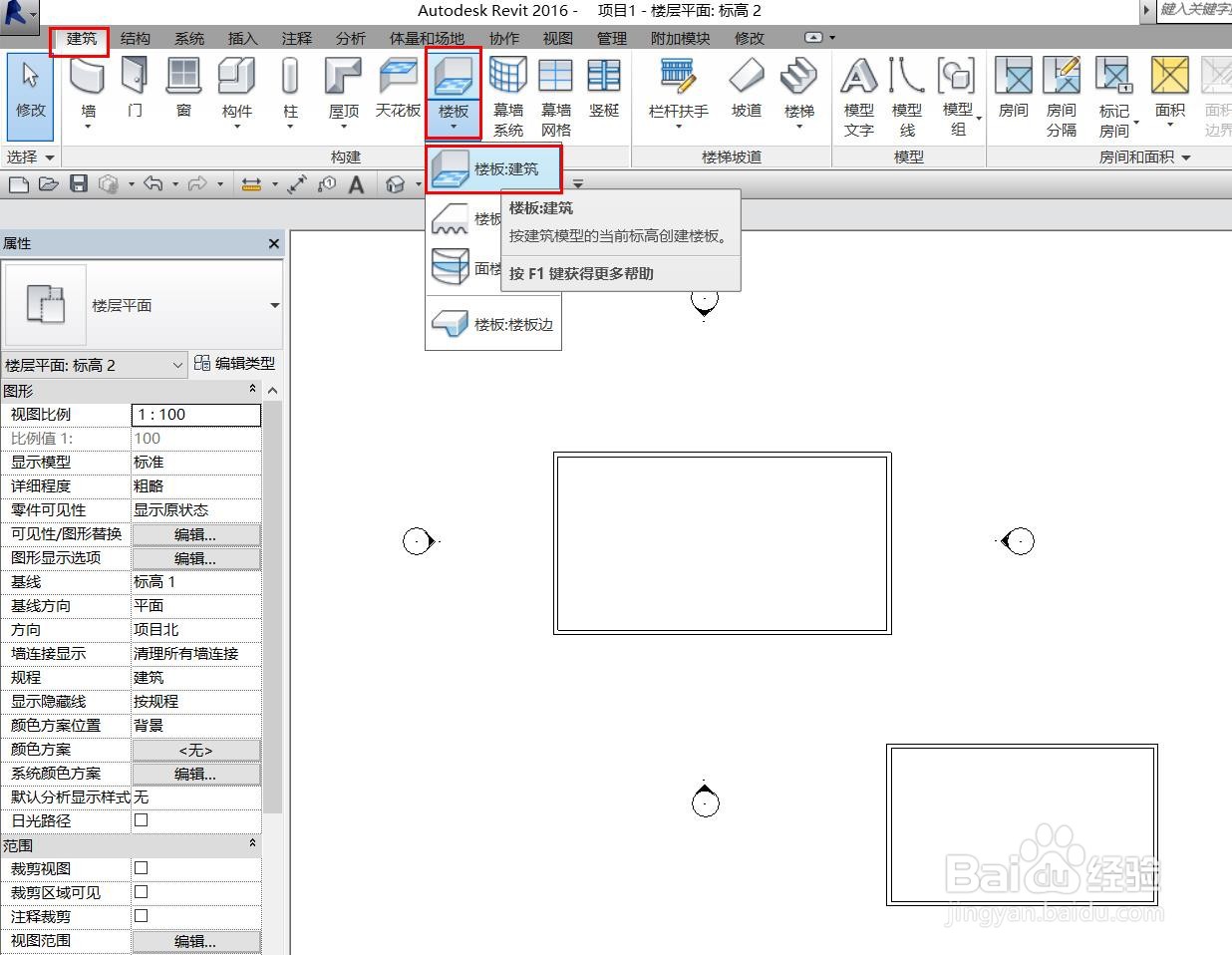Select the Ceiling (天花板) tool

click(399, 88)
